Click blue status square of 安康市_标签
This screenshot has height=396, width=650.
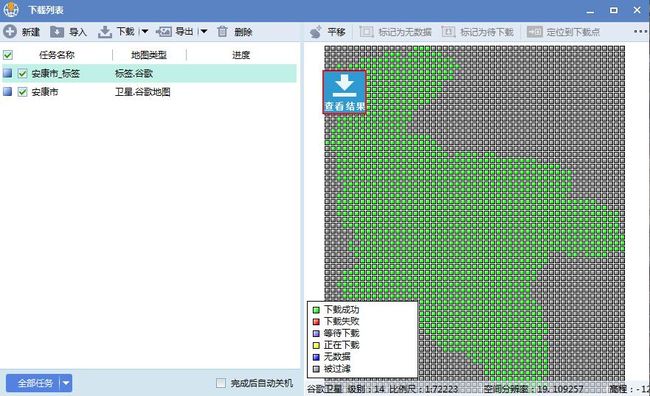(x=7, y=73)
